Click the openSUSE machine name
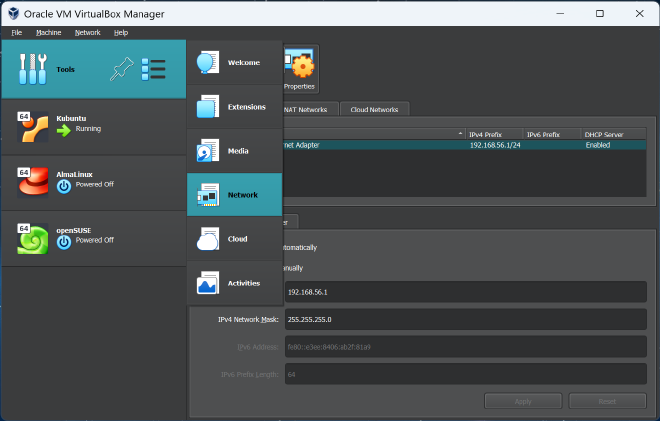This screenshot has height=421, width=660. (x=74, y=230)
